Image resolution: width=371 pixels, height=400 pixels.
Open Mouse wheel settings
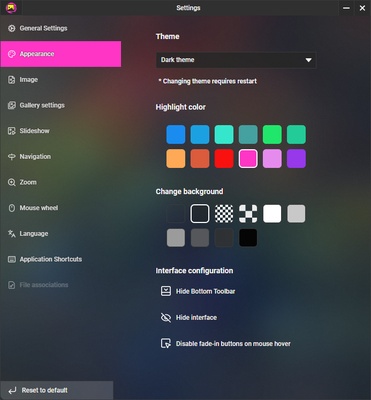pyautogui.click(x=61, y=208)
